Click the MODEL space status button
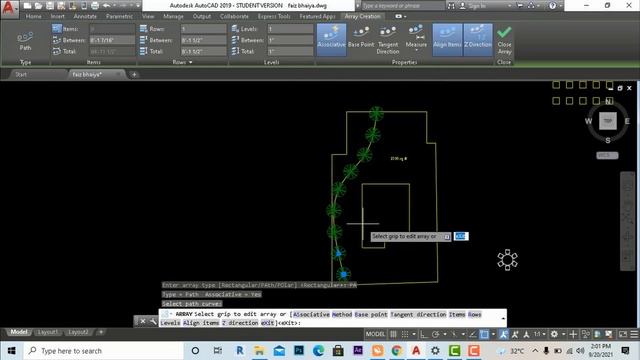640x360 pixels. 375,334
